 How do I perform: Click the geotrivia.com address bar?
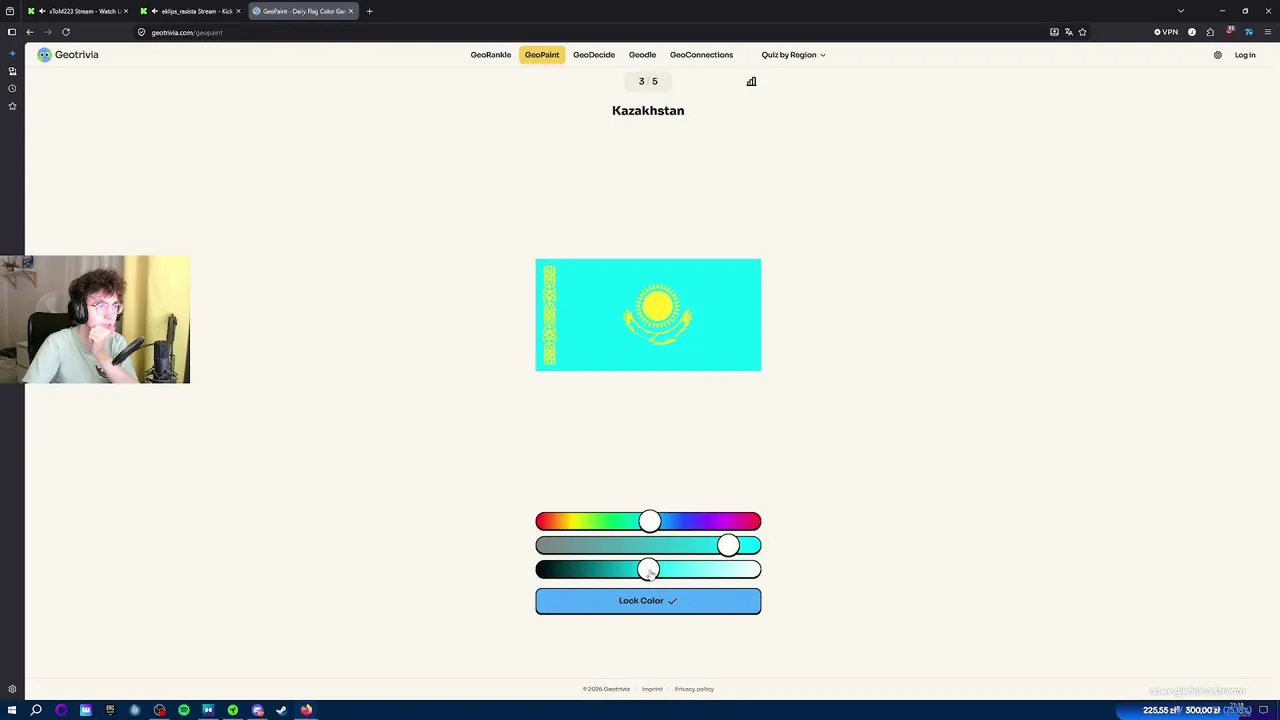click(x=590, y=32)
